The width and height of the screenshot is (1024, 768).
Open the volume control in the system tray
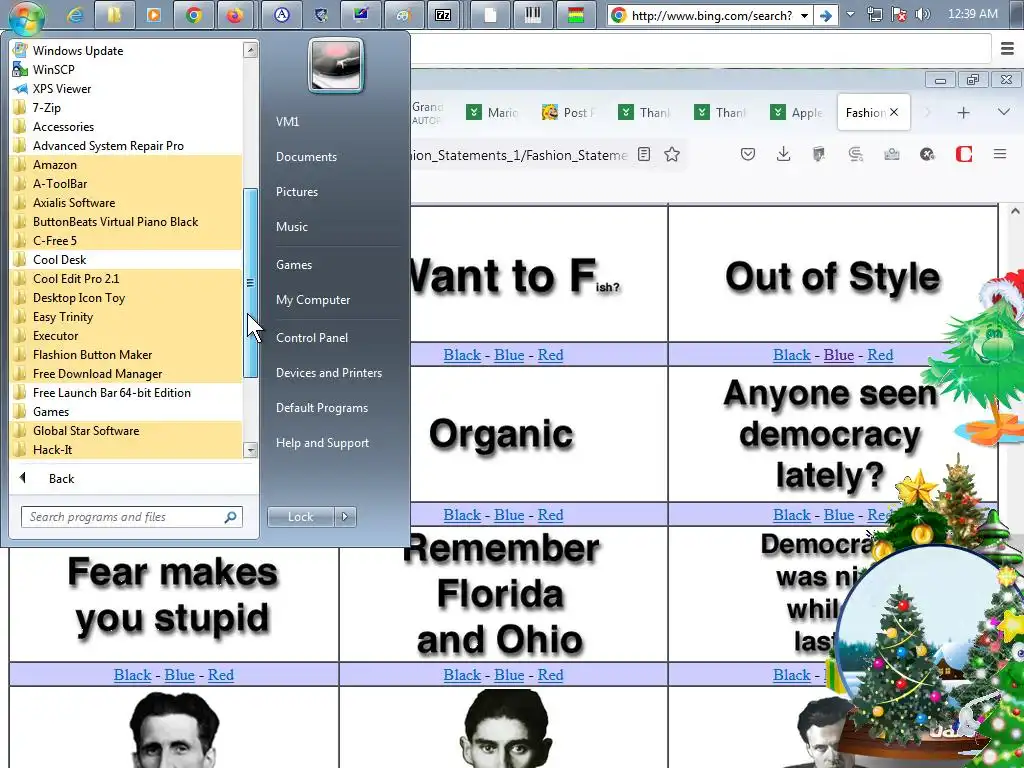click(x=922, y=14)
